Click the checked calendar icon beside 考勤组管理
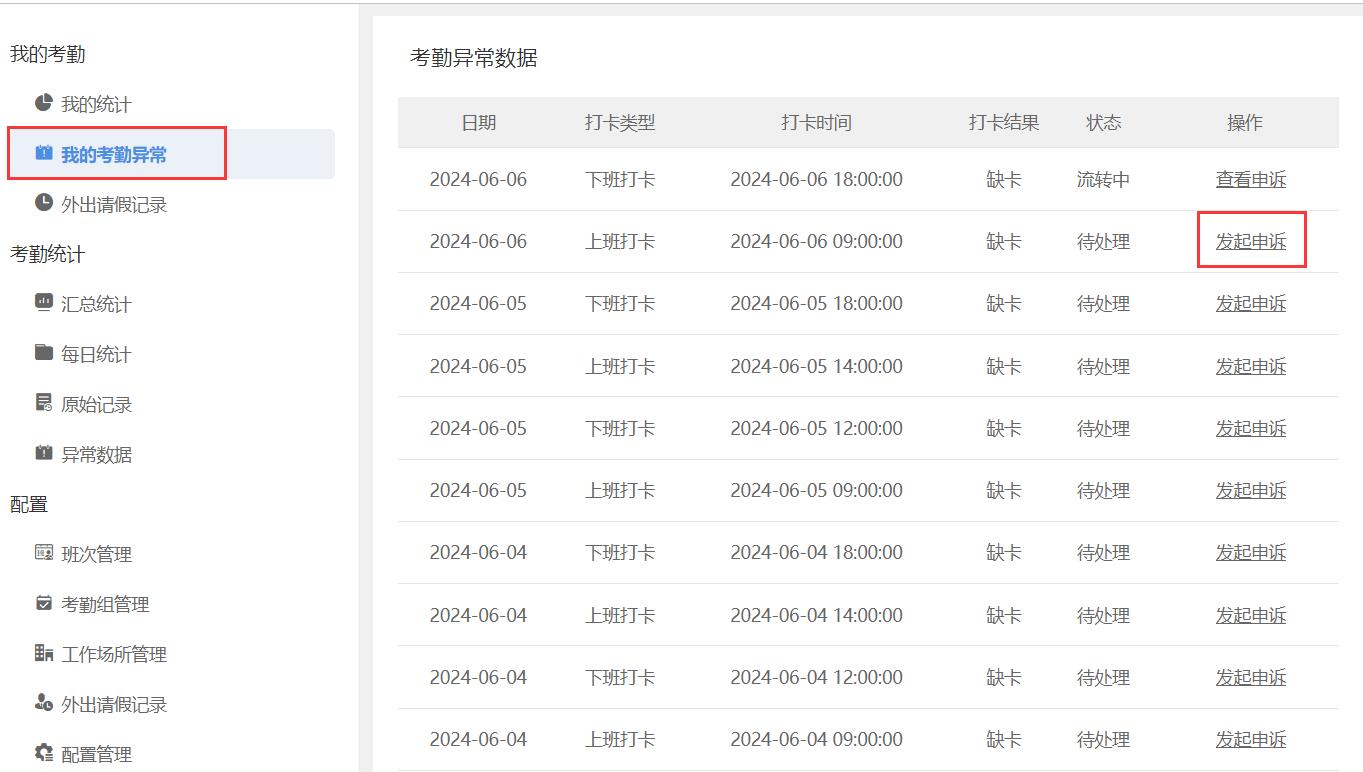This screenshot has width=1363, height=772. click(43, 603)
